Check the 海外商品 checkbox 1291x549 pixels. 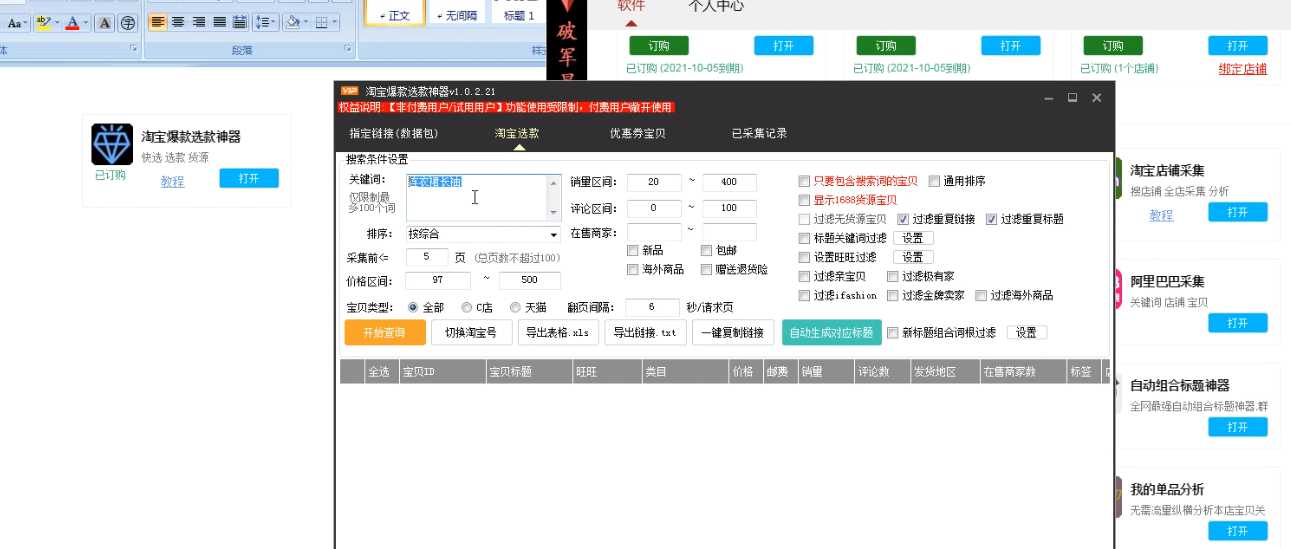(x=632, y=269)
